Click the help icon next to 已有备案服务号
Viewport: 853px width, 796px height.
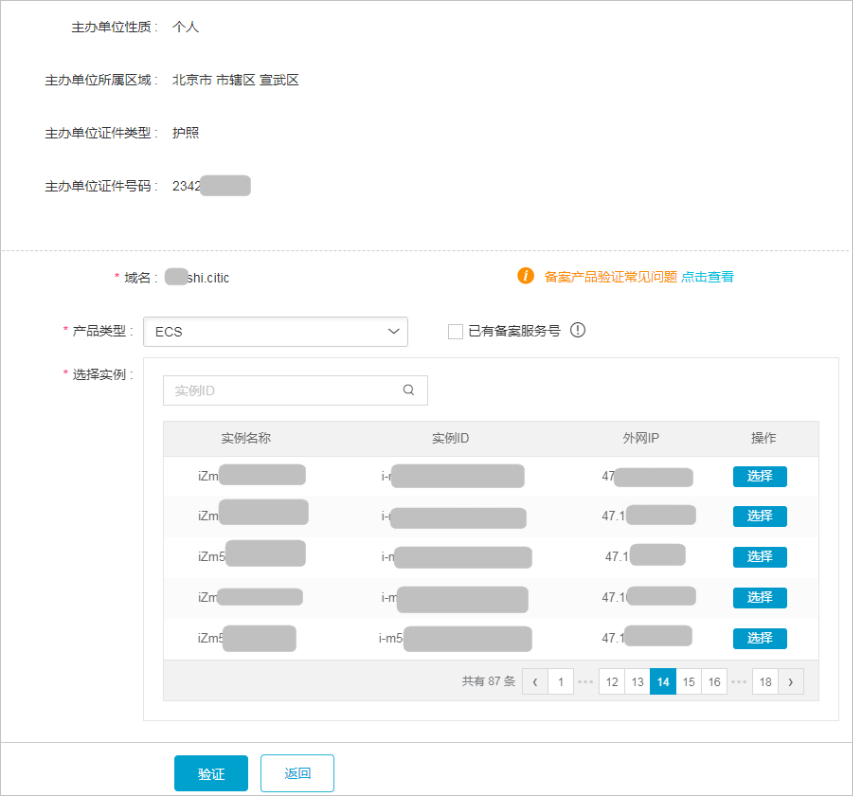coord(577,331)
